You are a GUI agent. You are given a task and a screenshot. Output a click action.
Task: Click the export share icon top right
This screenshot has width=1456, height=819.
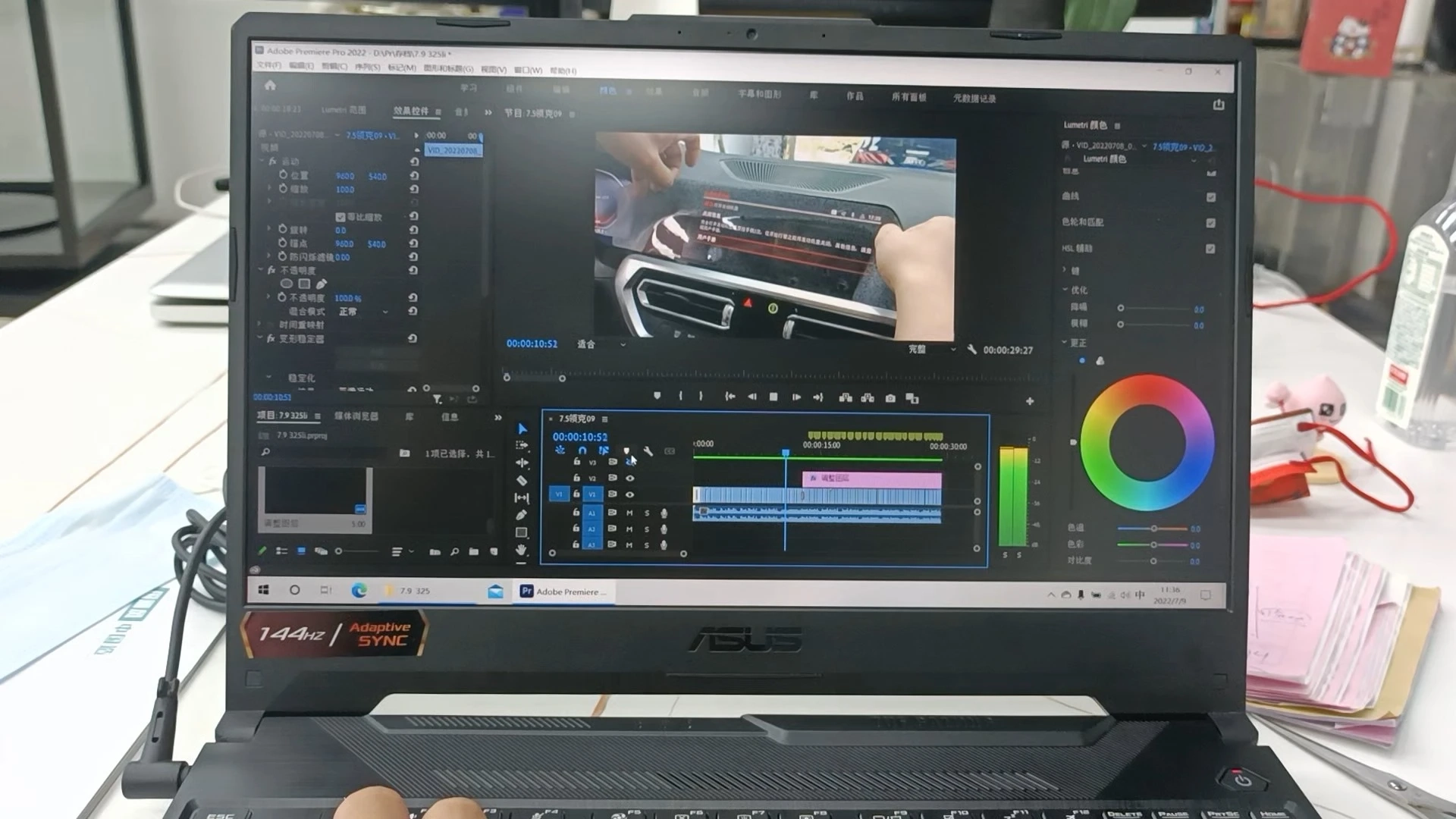click(1219, 105)
